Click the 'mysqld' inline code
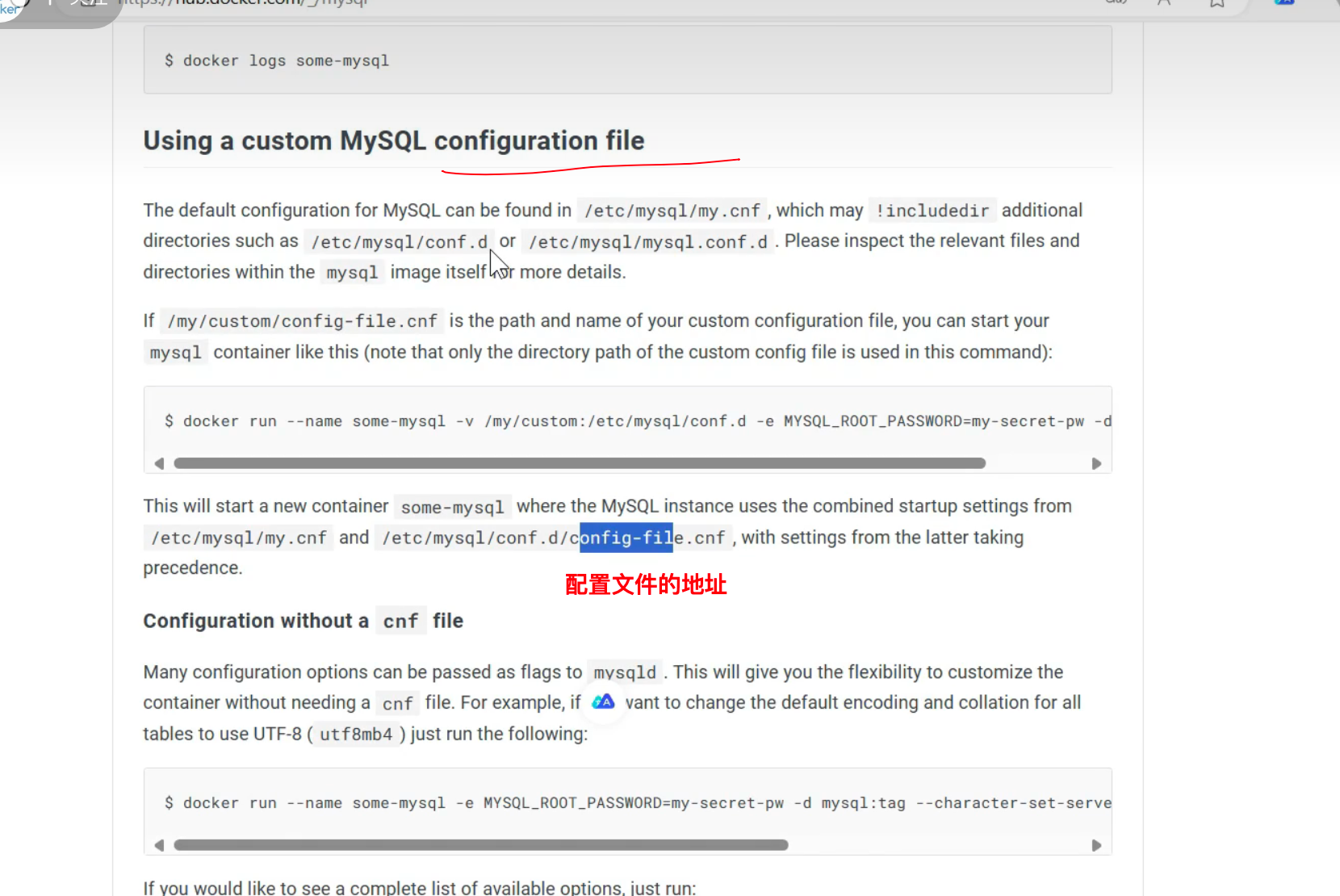Screen dimensions: 1340x896 (625, 672)
